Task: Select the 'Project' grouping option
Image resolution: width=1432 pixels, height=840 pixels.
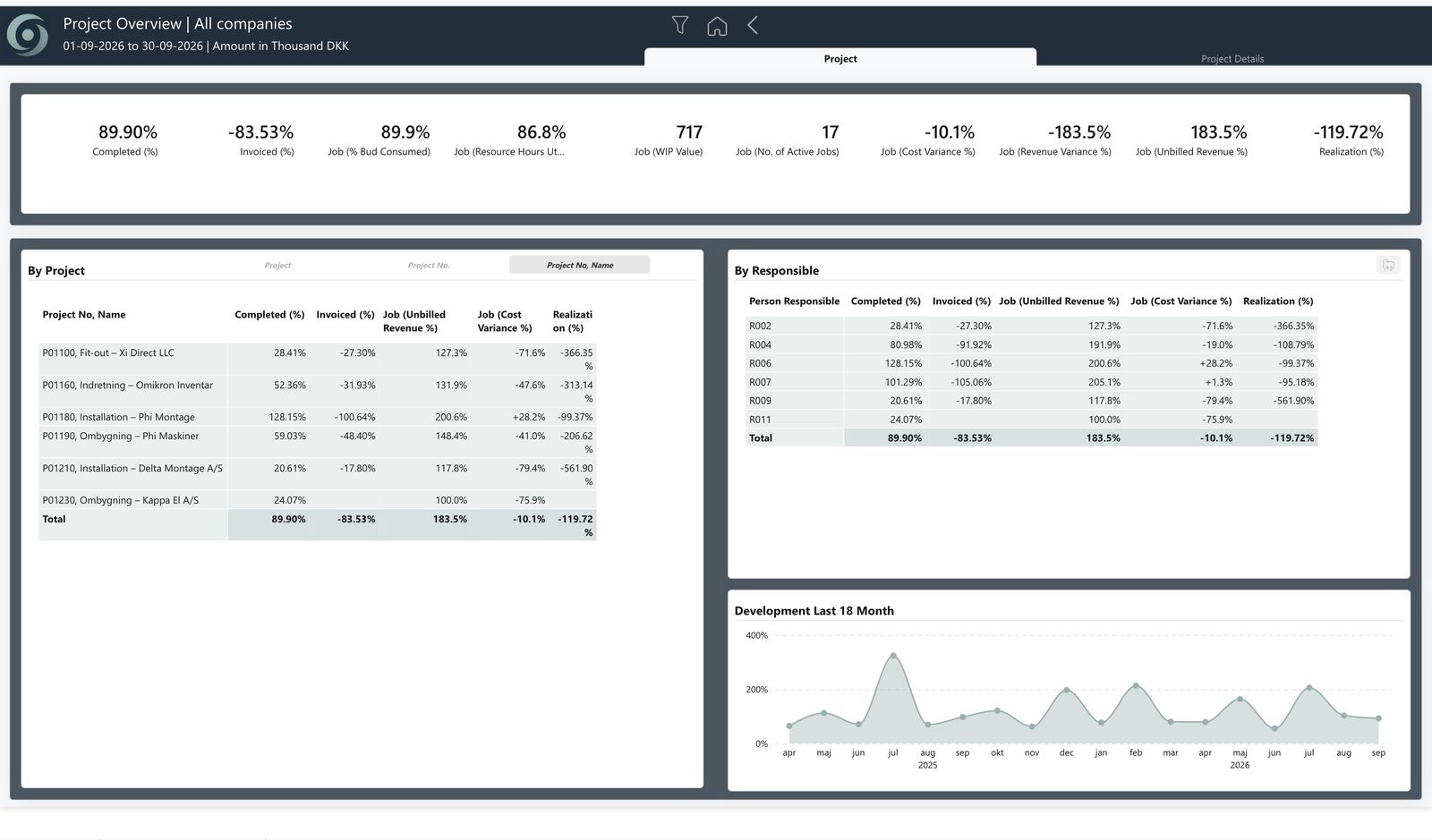Action: [277, 265]
